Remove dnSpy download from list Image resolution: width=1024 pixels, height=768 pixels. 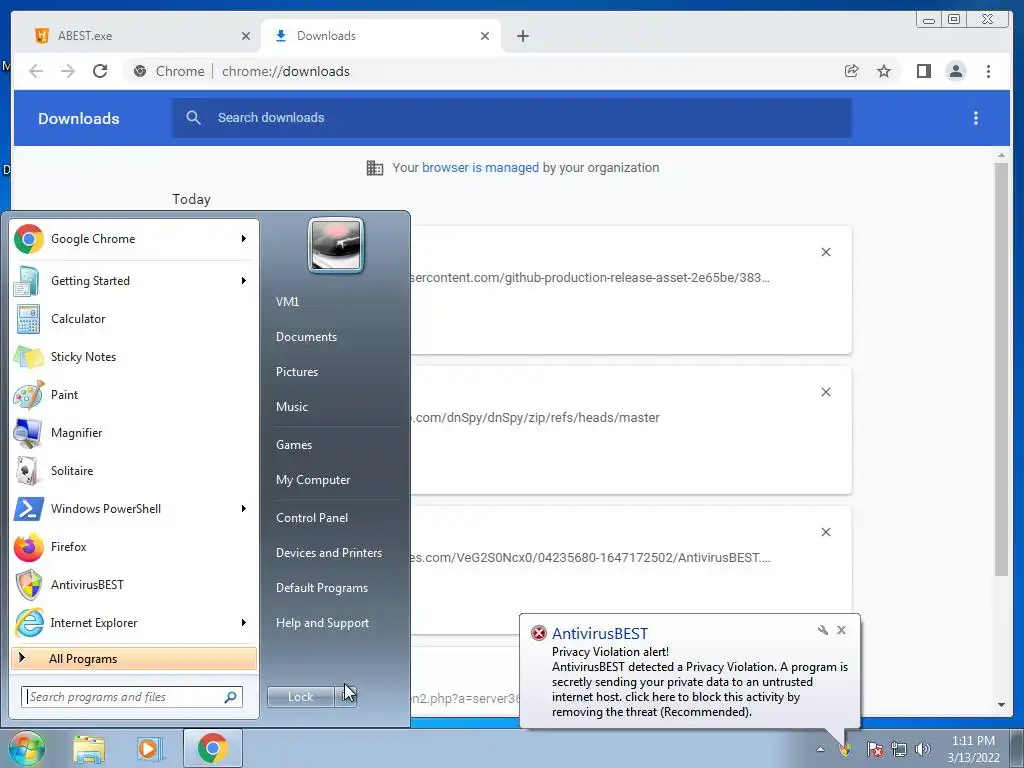pos(825,392)
